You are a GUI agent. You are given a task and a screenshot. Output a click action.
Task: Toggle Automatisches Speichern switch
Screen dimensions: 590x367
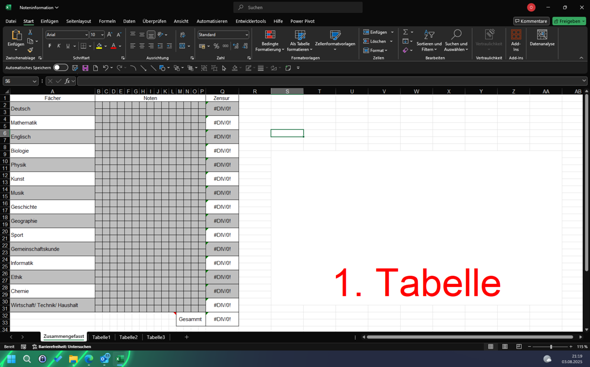click(x=61, y=68)
